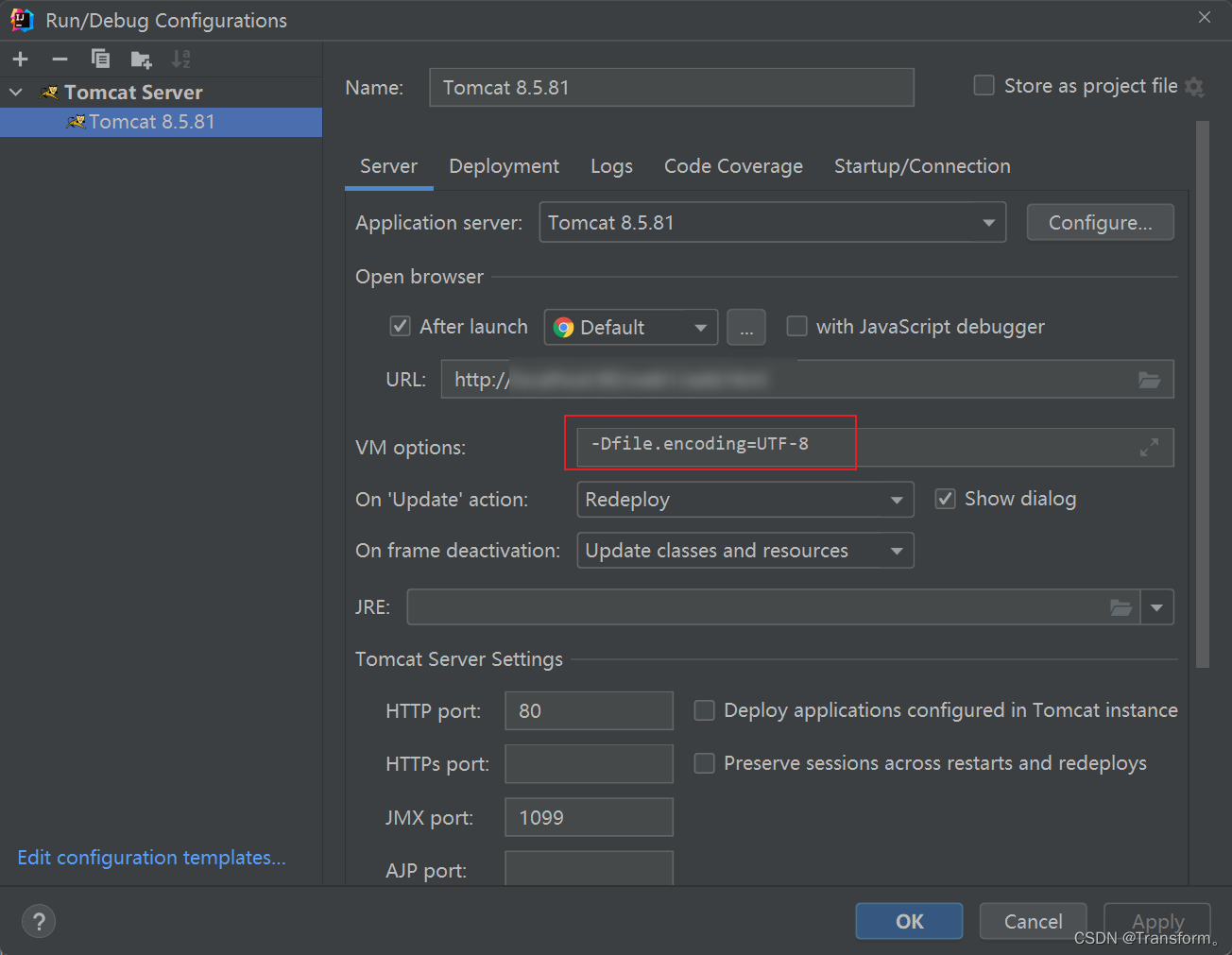Switch to the Deployment tab

point(504,166)
